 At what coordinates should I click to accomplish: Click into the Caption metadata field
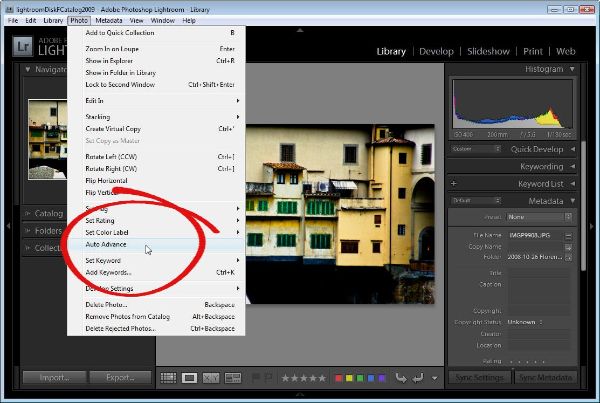pos(539,292)
